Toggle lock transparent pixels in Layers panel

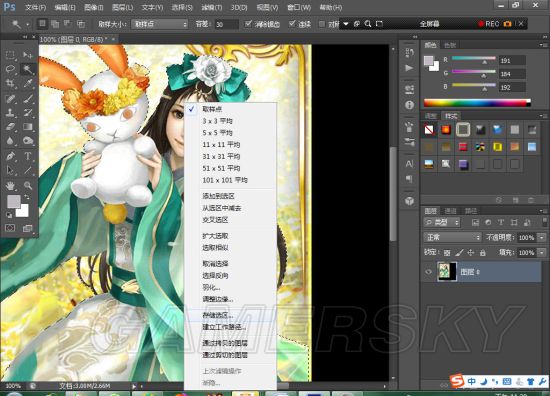[447, 253]
